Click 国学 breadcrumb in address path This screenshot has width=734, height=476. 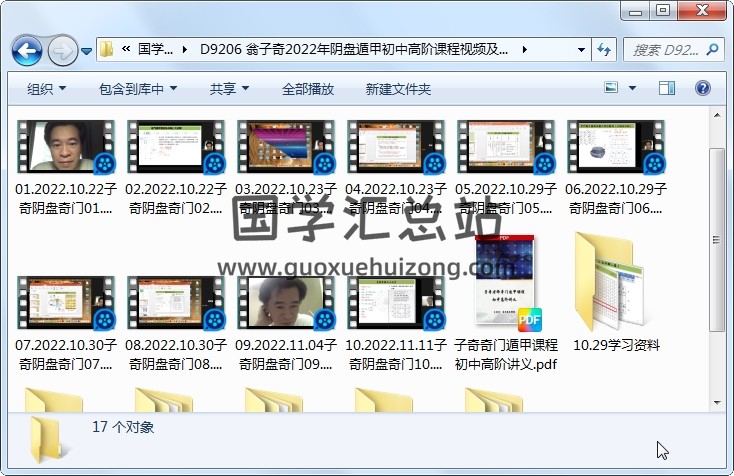pyautogui.click(x=155, y=49)
